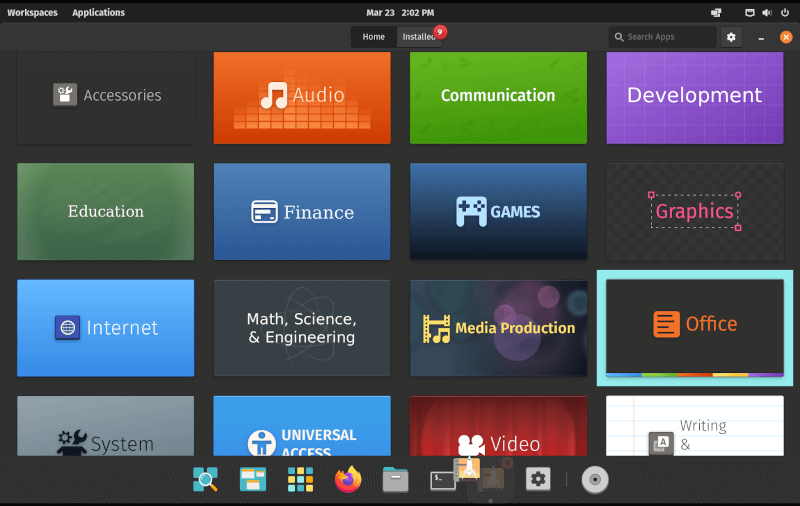Screen dimensions: 800x506
Task: Switch to the Installed tab
Action: coord(419,37)
